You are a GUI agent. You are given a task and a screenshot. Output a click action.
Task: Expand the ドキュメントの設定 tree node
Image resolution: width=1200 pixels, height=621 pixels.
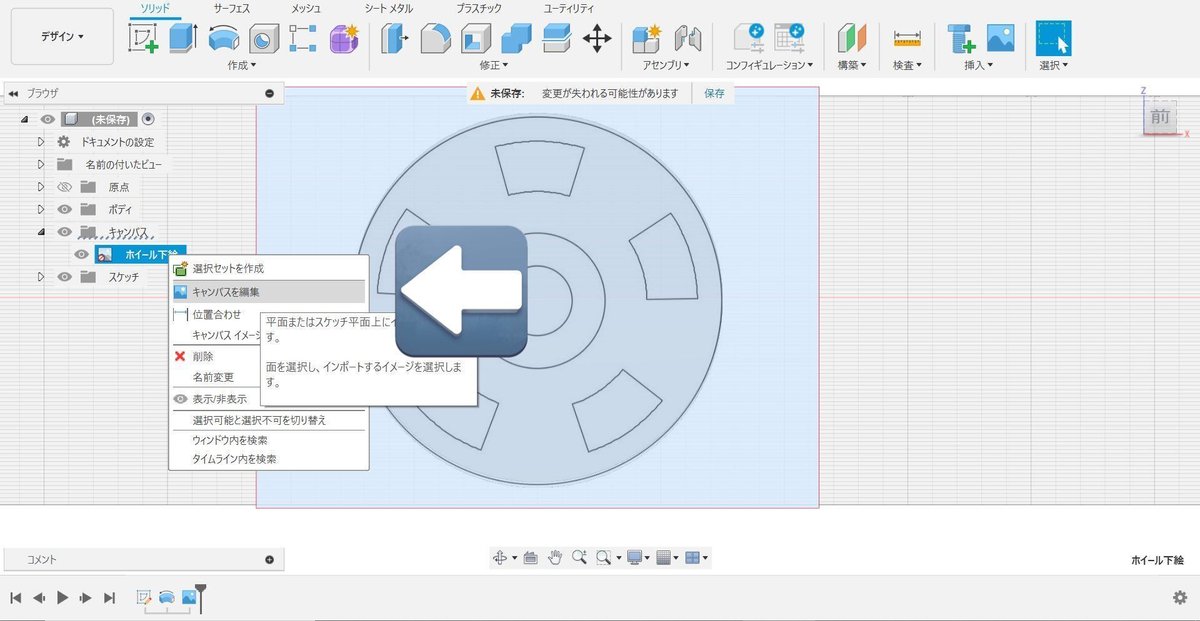point(41,142)
